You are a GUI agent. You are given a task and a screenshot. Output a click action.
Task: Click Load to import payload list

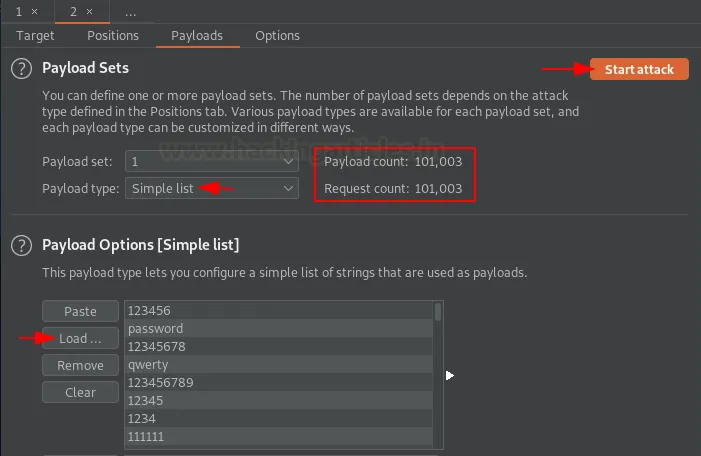(x=80, y=339)
